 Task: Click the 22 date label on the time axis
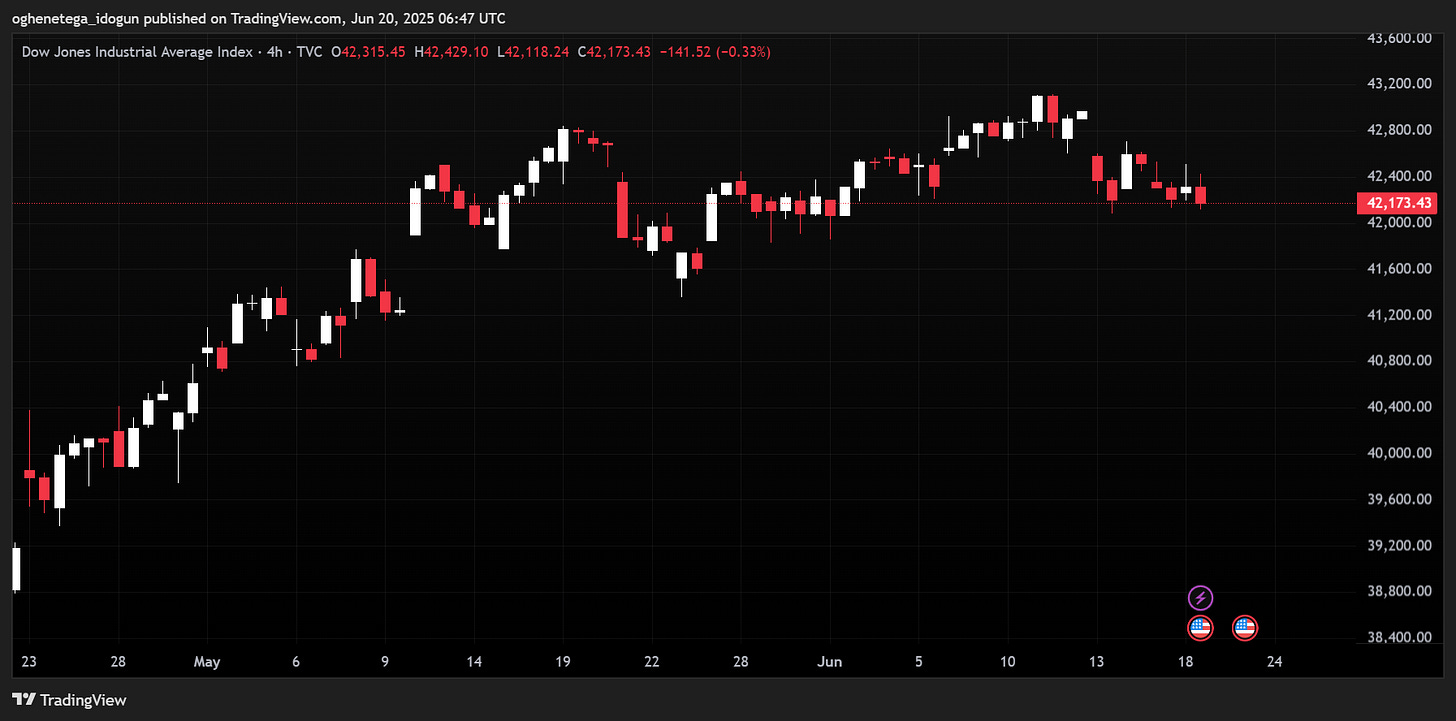651,662
